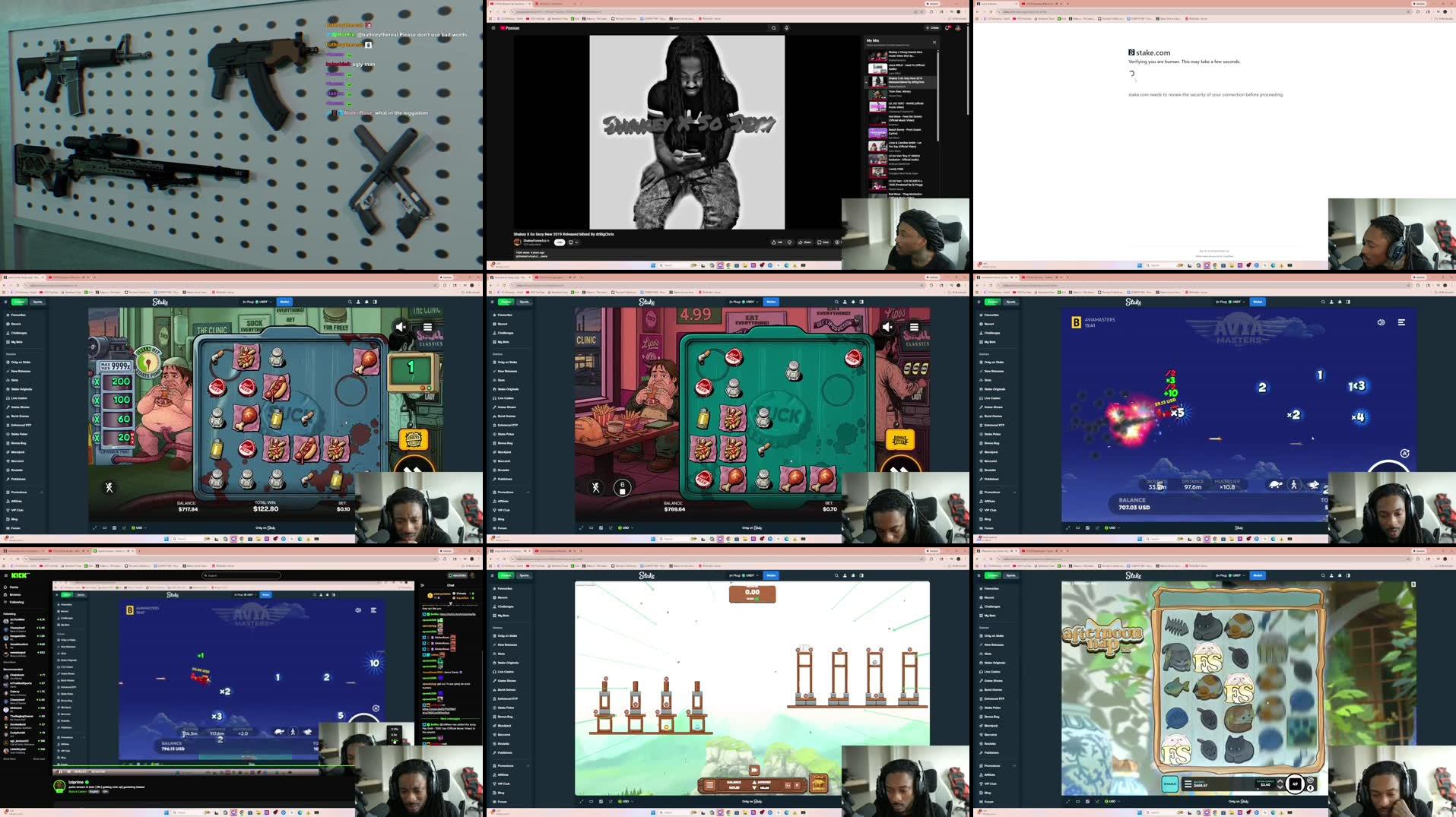Switch the Casino/Sports toggle to Sports

(39, 302)
